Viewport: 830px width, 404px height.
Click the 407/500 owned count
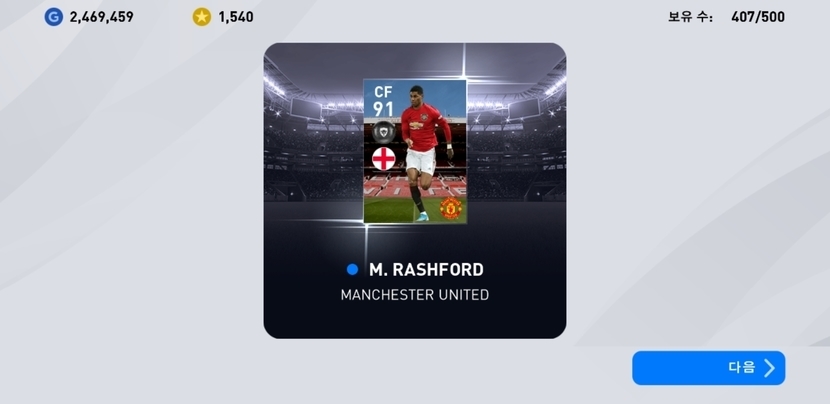758,17
